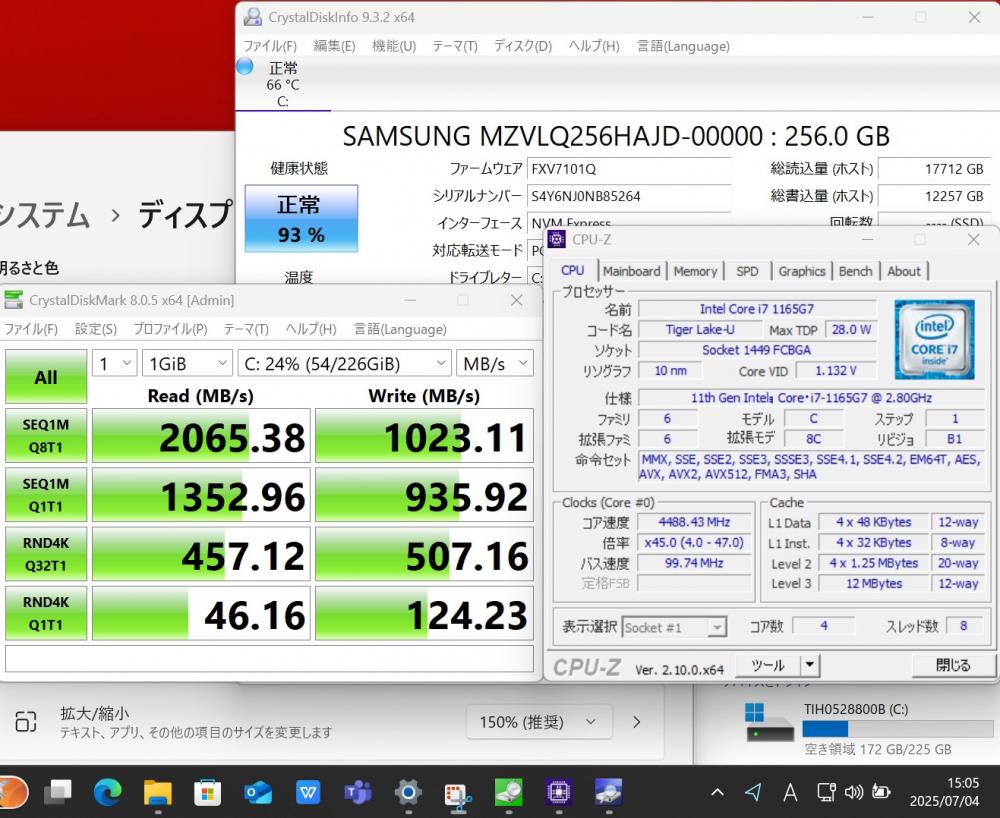
Task: Open Microsoft Teams from the taskbar
Action: point(358,792)
